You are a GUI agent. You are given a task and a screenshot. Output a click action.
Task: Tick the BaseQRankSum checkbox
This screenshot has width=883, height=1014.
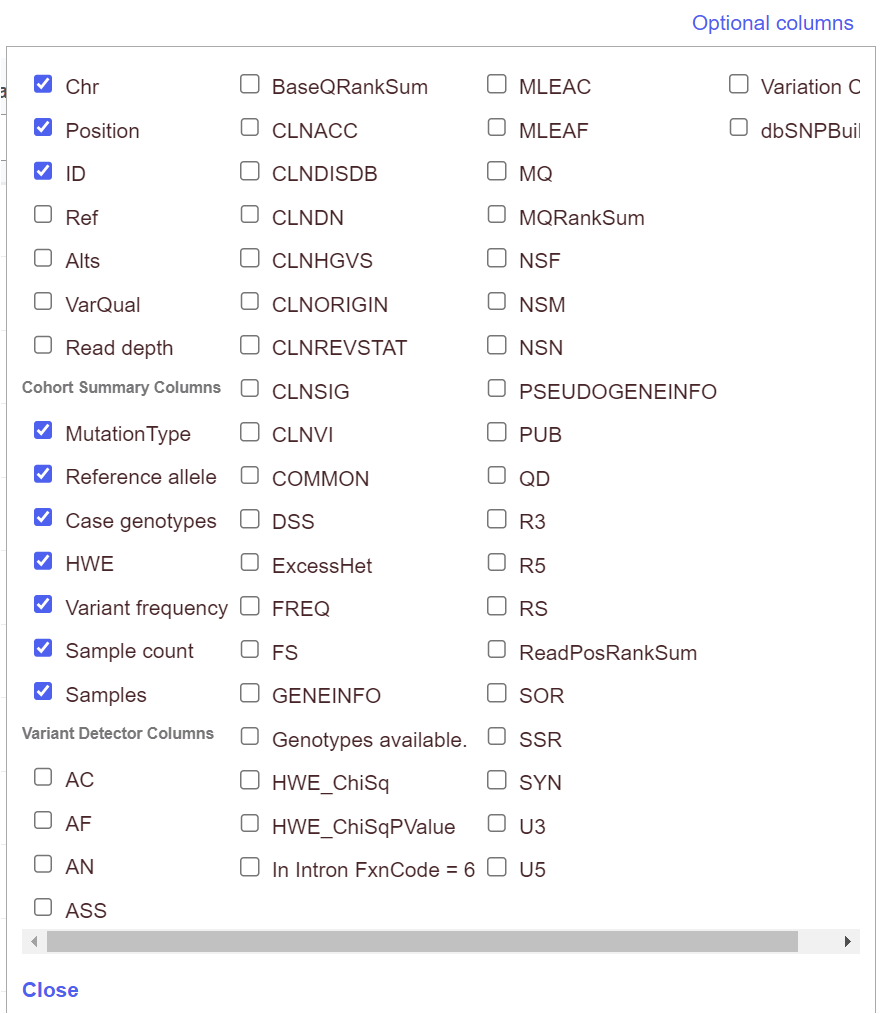tap(250, 85)
